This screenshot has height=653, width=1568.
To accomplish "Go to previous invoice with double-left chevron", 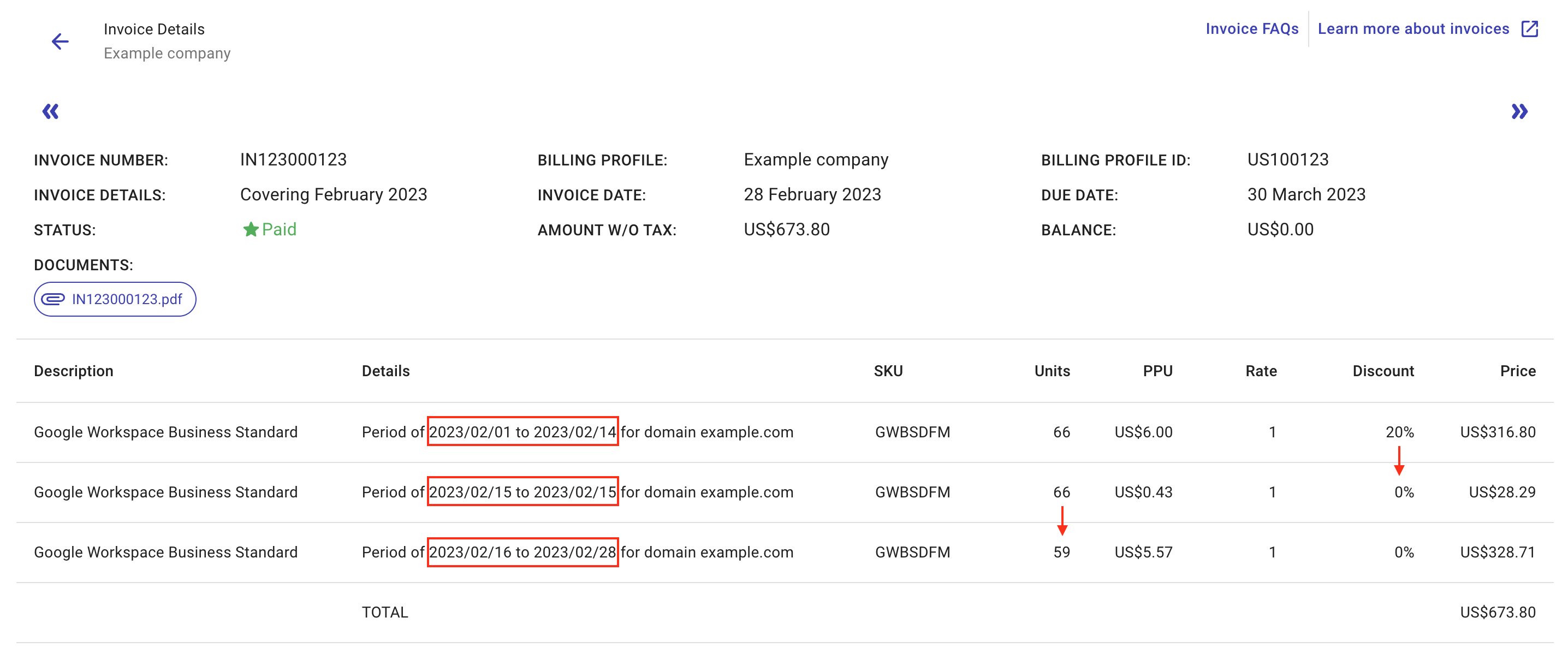I will click(51, 111).
